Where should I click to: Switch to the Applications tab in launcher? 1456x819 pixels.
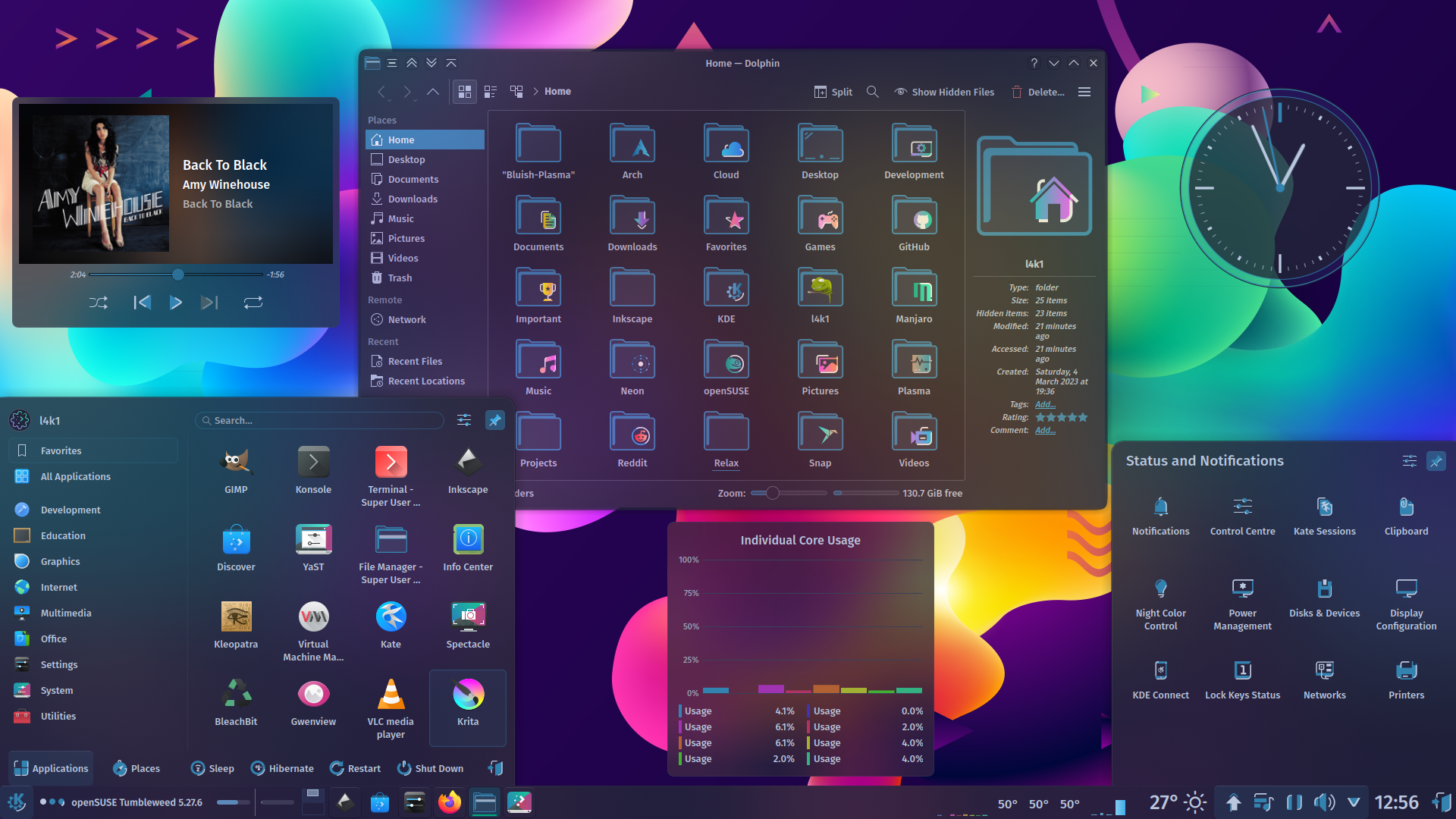click(51, 768)
